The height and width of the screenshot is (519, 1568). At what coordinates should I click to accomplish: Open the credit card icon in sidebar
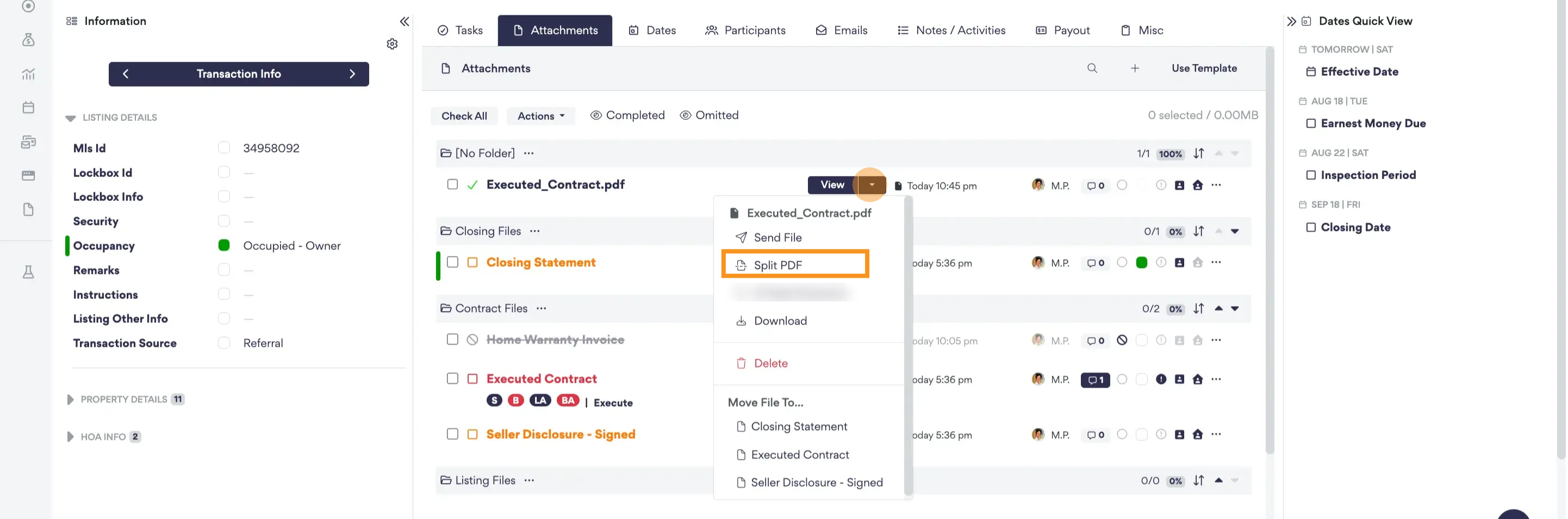tap(28, 175)
